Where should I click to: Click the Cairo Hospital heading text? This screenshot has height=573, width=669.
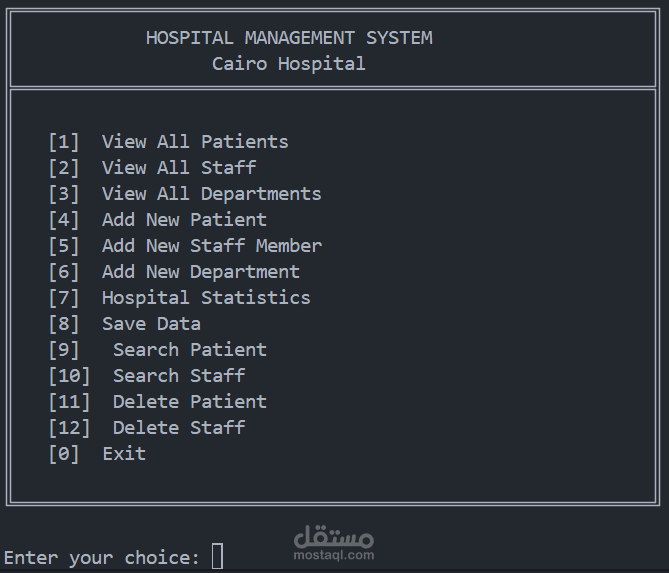pyautogui.click(x=289, y=64)
